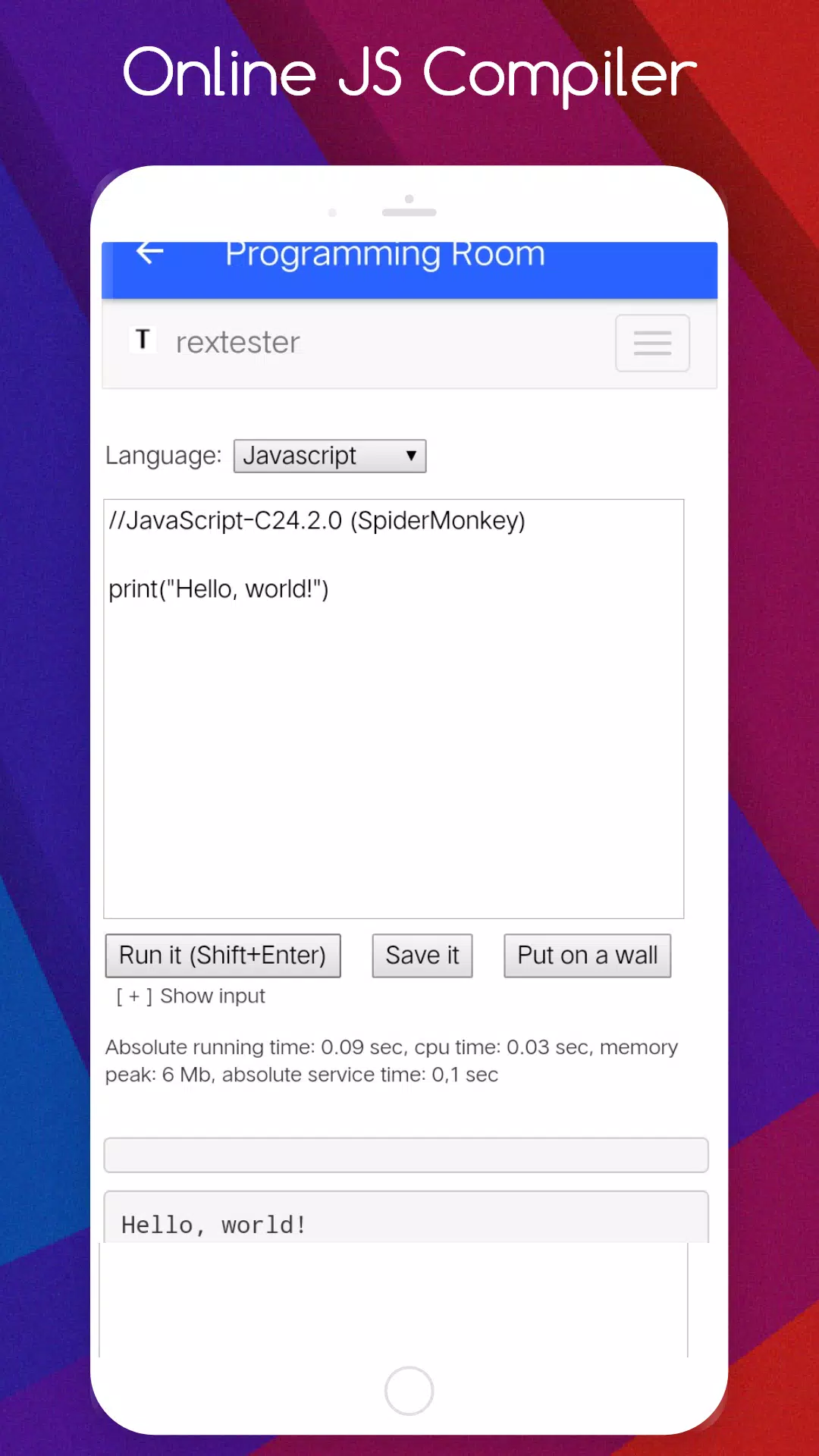This screenshot has width=819, height=1456.
Task: Click the Absolute running time statistics text
Action: (391, 1061)
